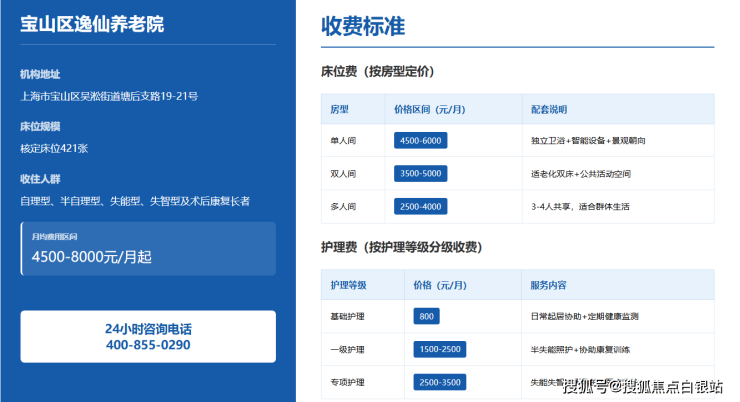Click the 月均费用区间 small label
This screenshot has height=402, width=740.
(54, 236)
